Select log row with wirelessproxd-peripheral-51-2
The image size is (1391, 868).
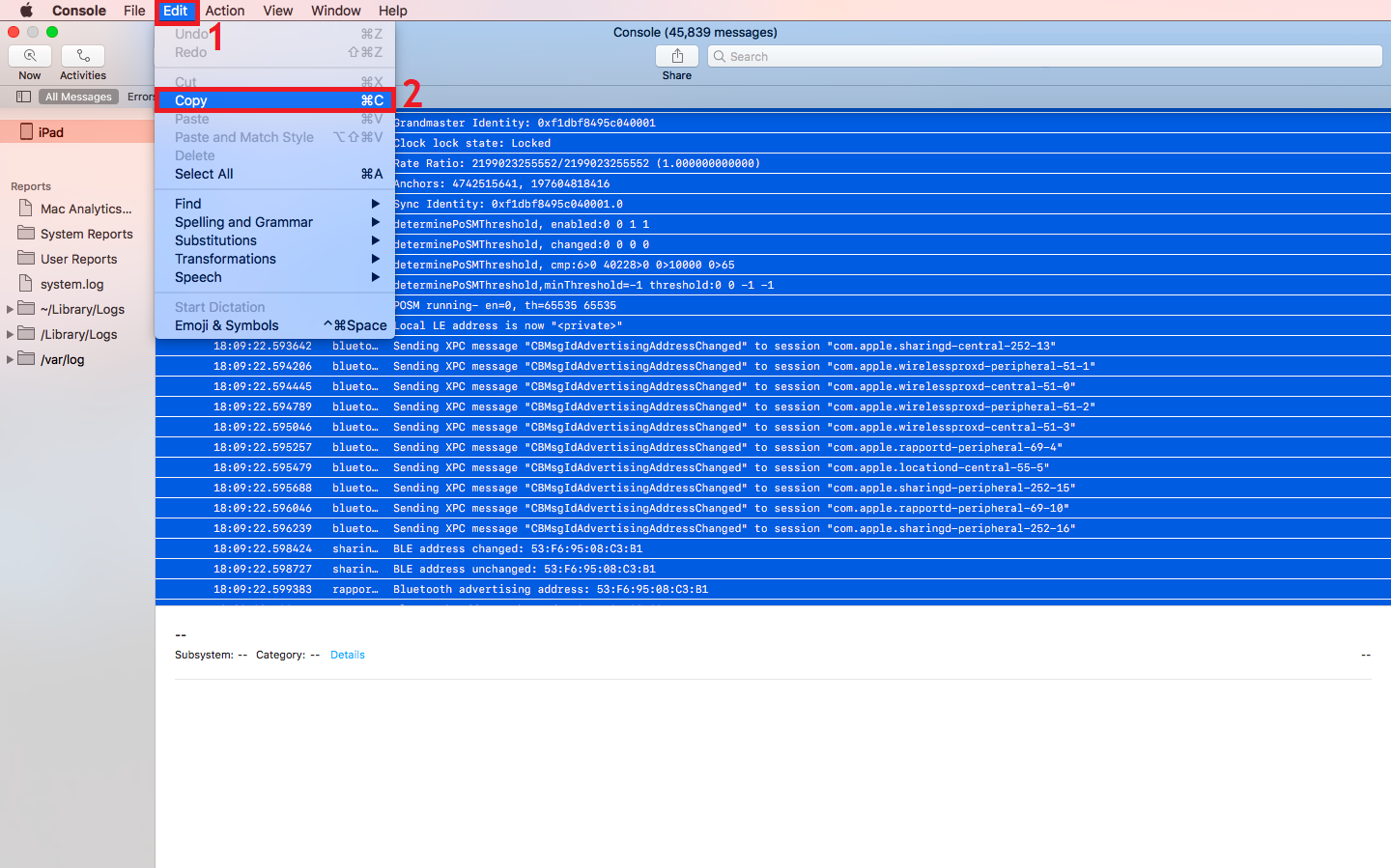pyautogui.click(x=773, y=406)
